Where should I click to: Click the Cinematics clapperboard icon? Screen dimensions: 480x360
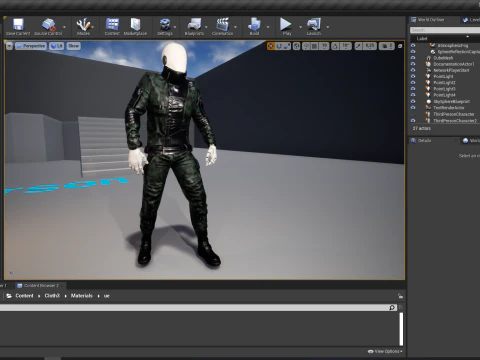coord(222,27)
